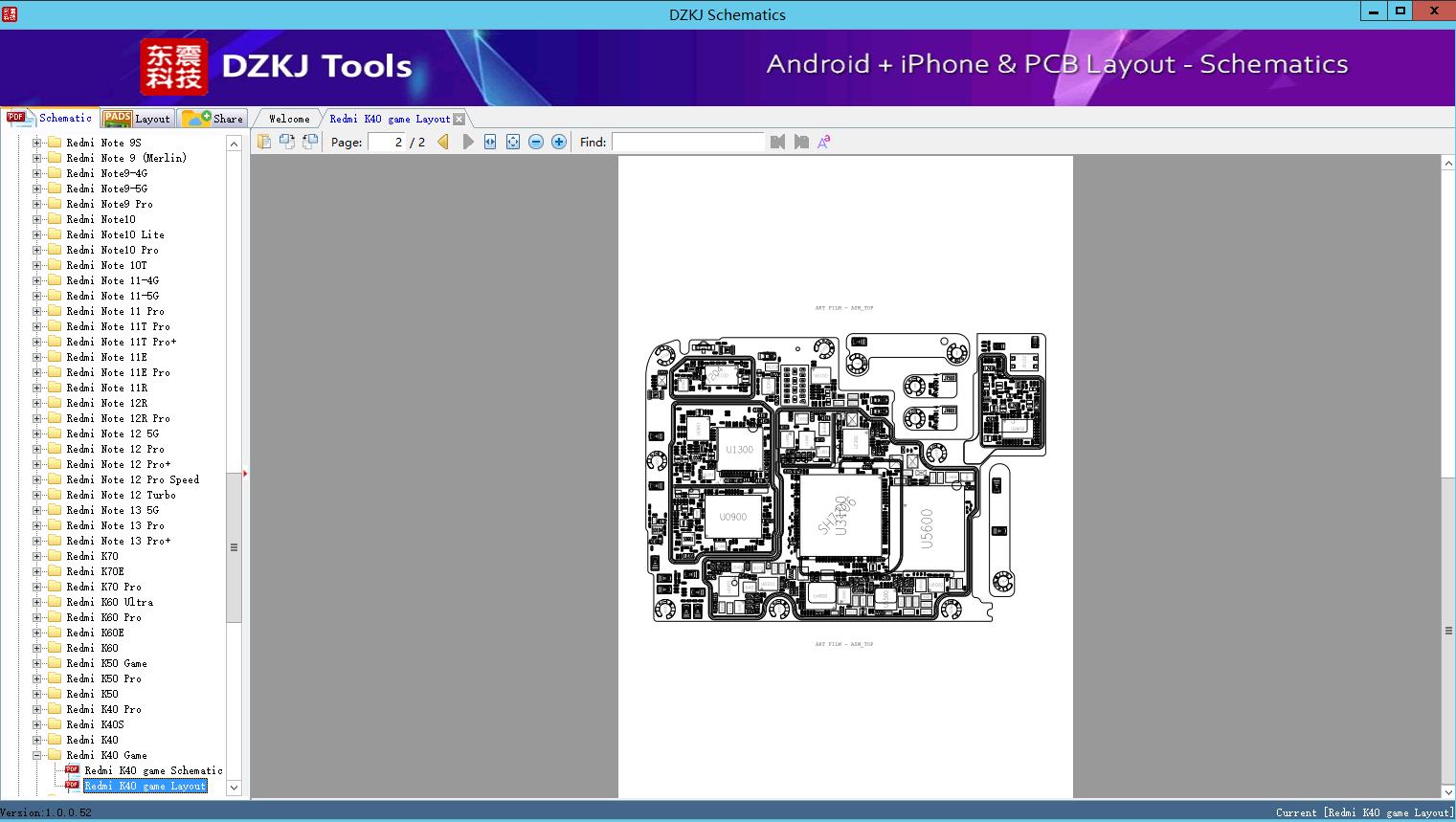
Task: Maximize the DZKJ Schematics window
Action: click(1400, 11)
